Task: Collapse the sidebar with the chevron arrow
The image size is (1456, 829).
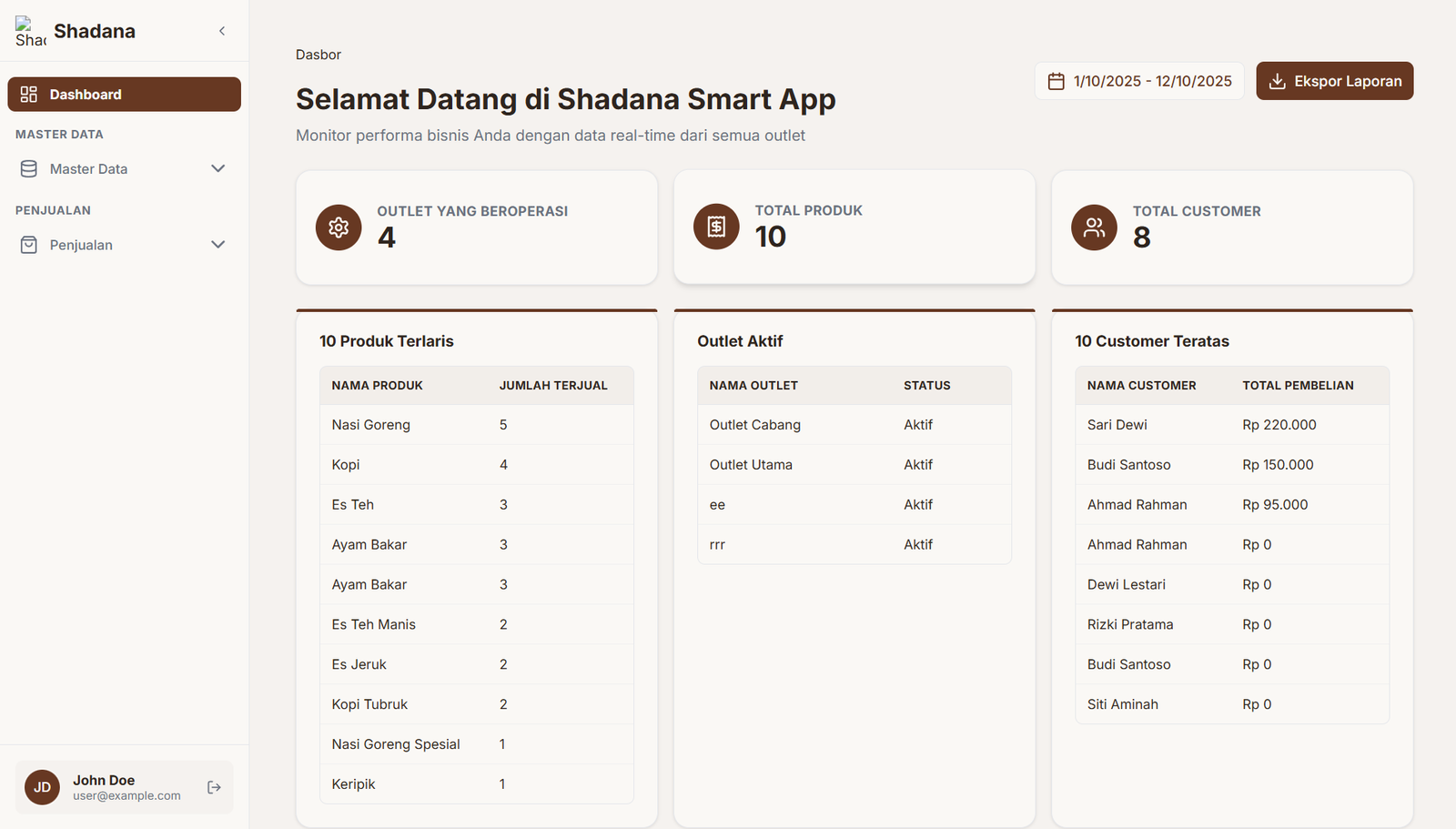Action: [x=222, y=31]
